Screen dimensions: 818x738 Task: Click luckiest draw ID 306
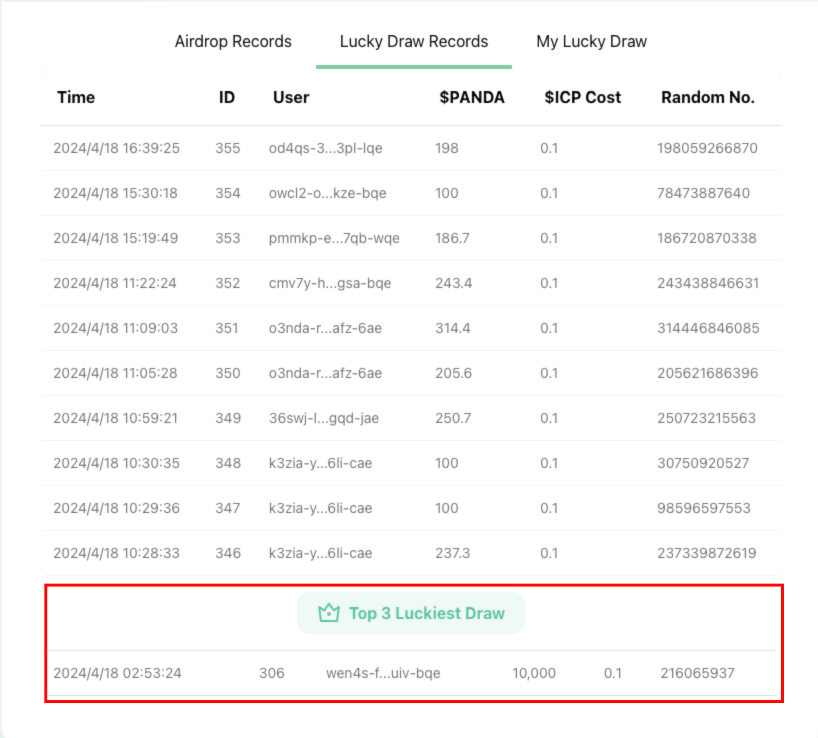pos(272,673)
